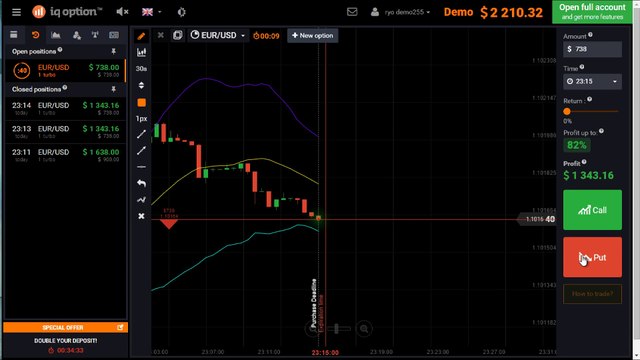Open the 23:11 EUR/USD $1 638.00 position
Image resolution: width=640 pixels, height=360 pixels.
65,155
